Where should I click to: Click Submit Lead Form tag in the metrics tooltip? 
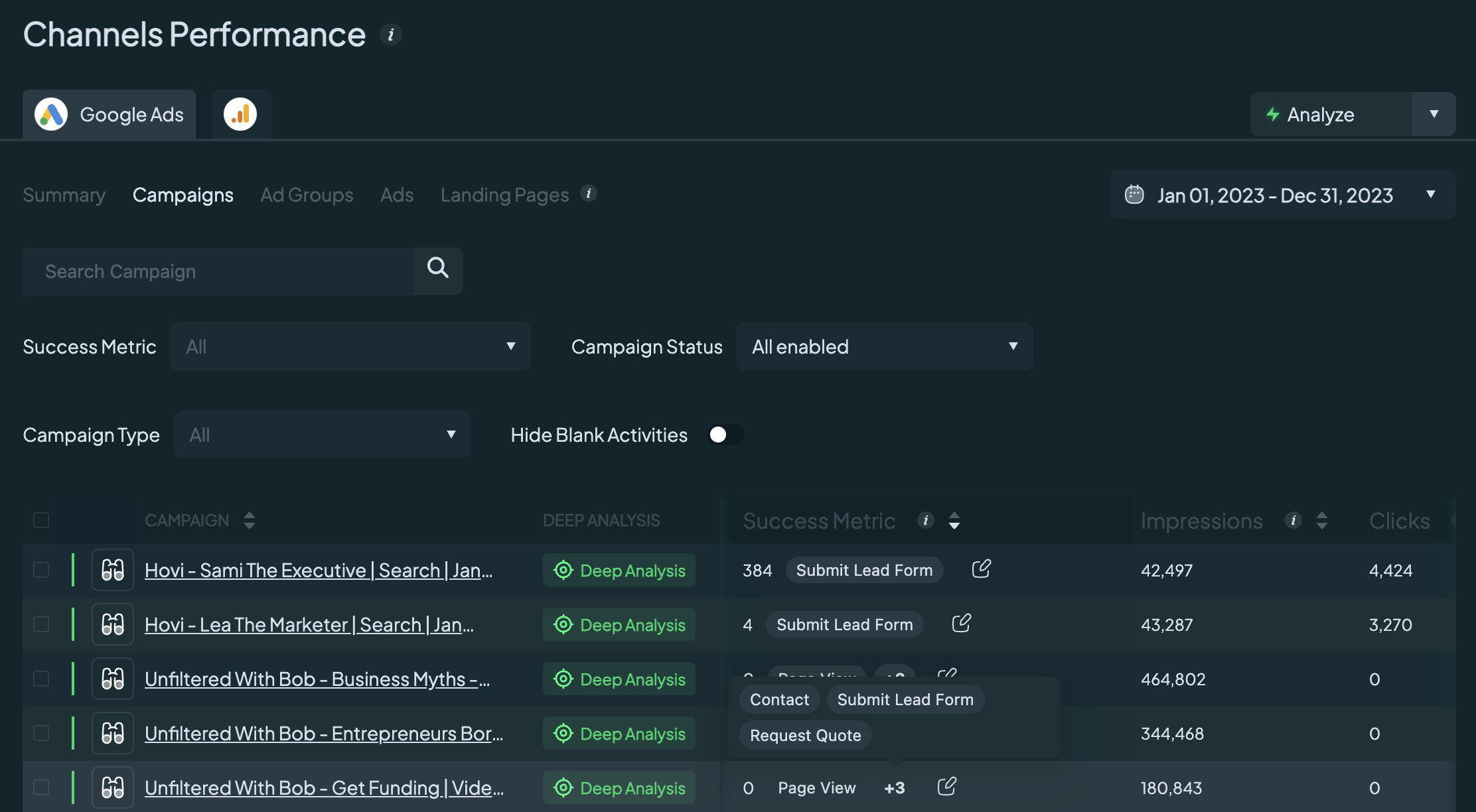tap(905, 699)
